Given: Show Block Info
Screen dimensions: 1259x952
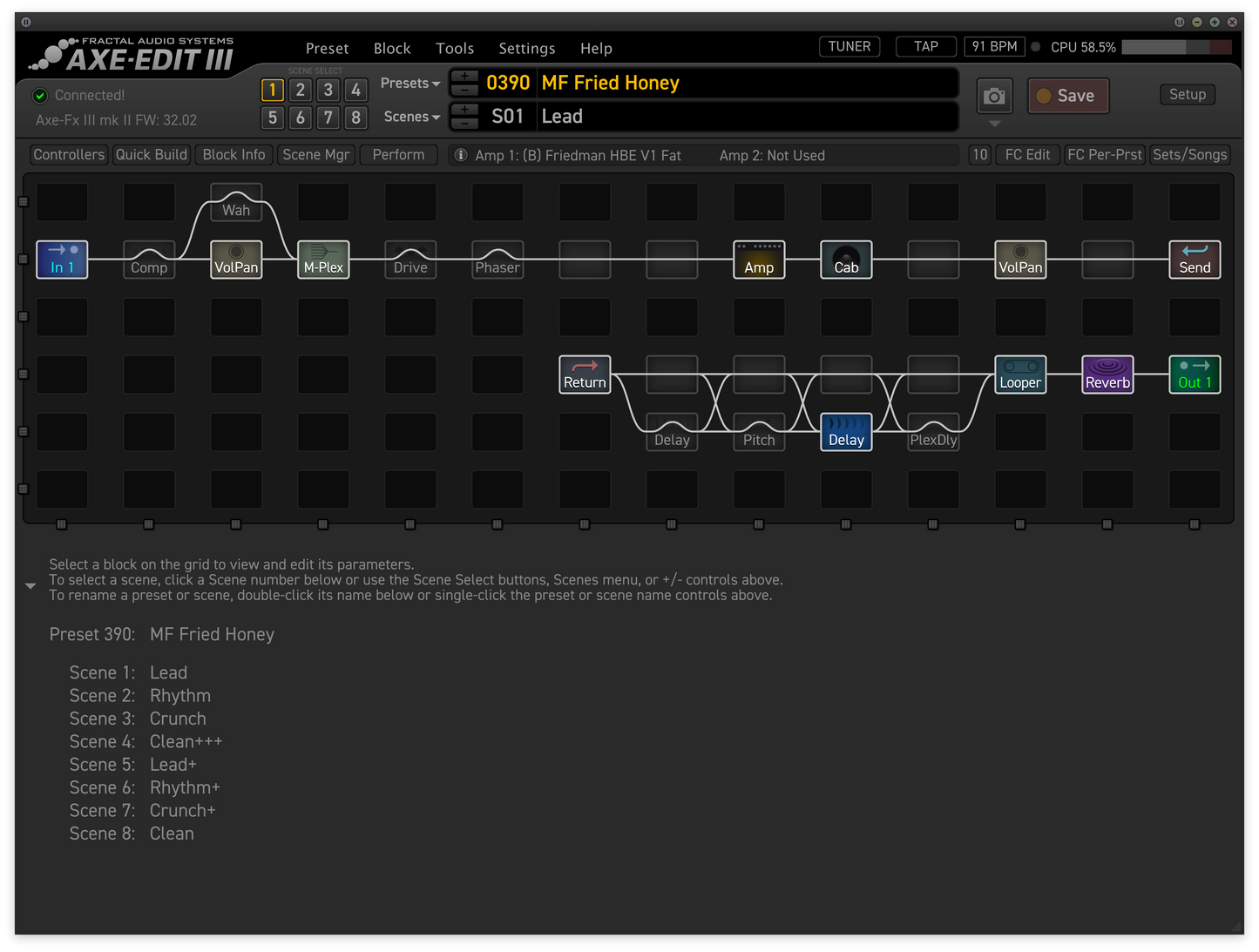Looking at the screenshot, I should point(234,155).
